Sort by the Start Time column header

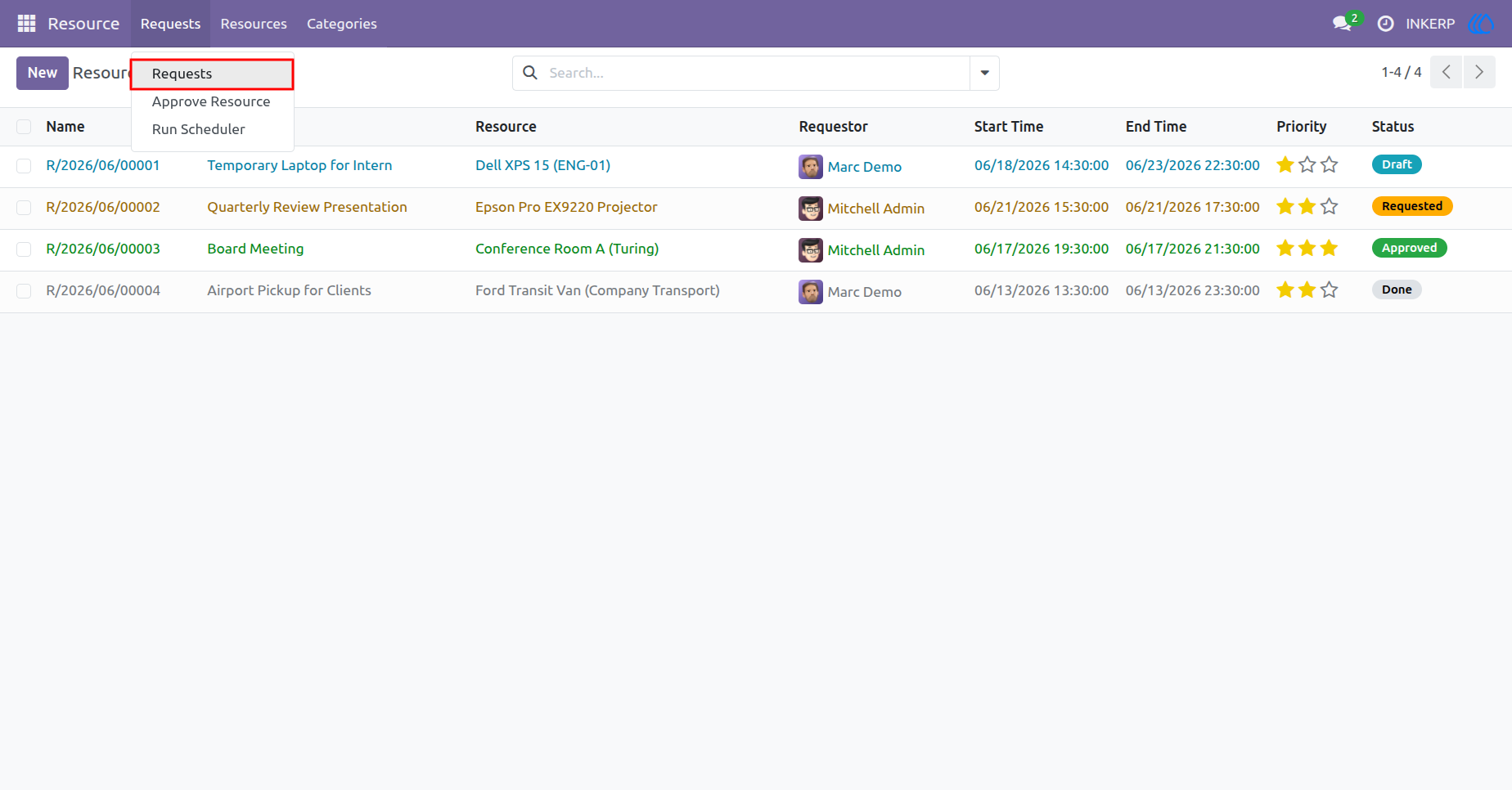[x=1008, y=127]
